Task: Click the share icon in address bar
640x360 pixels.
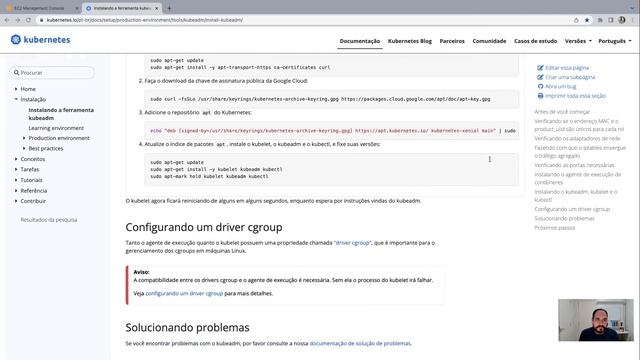Action: pos(576,20)
